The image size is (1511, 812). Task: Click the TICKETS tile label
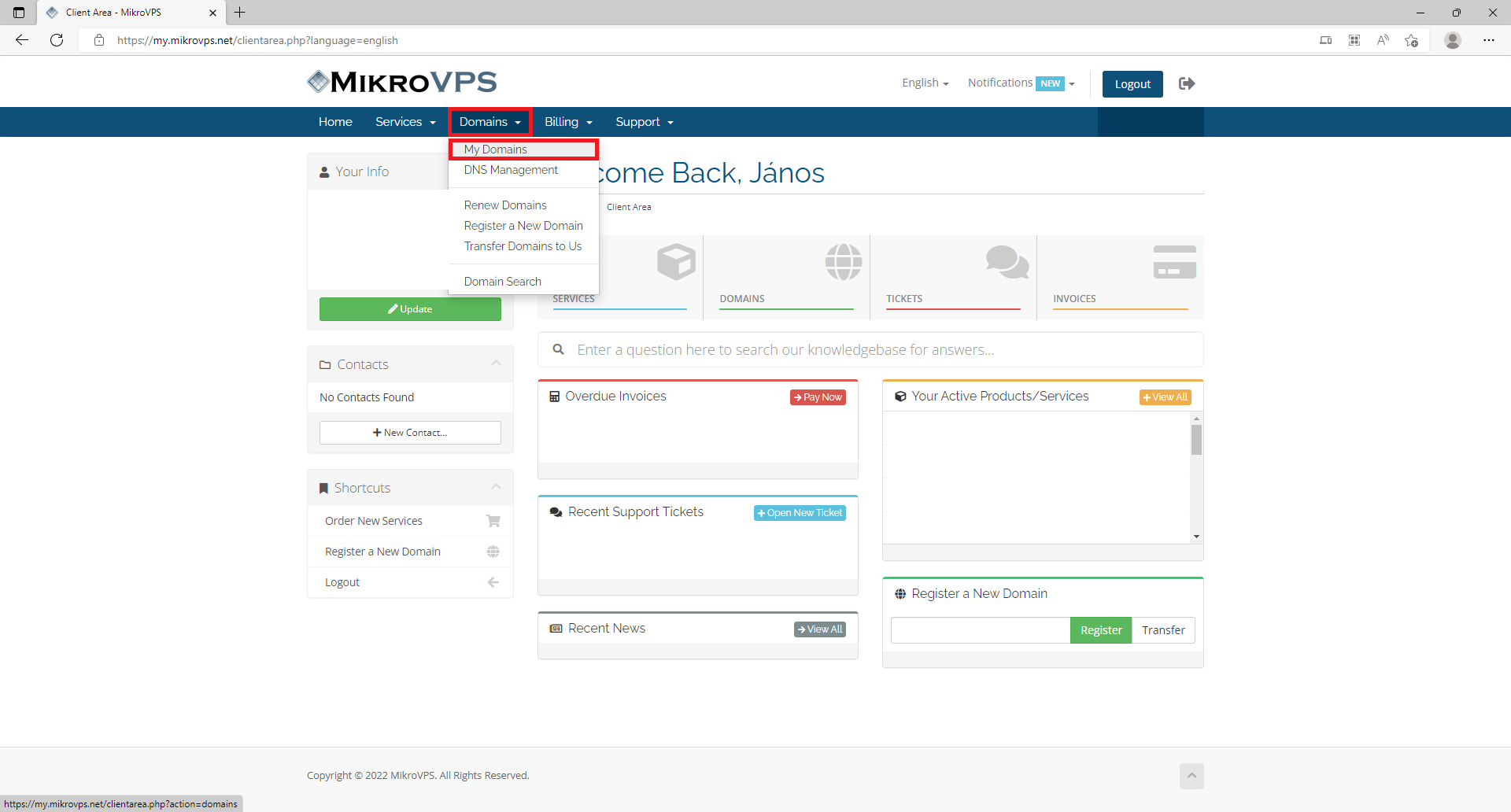(x=904, y=299)
